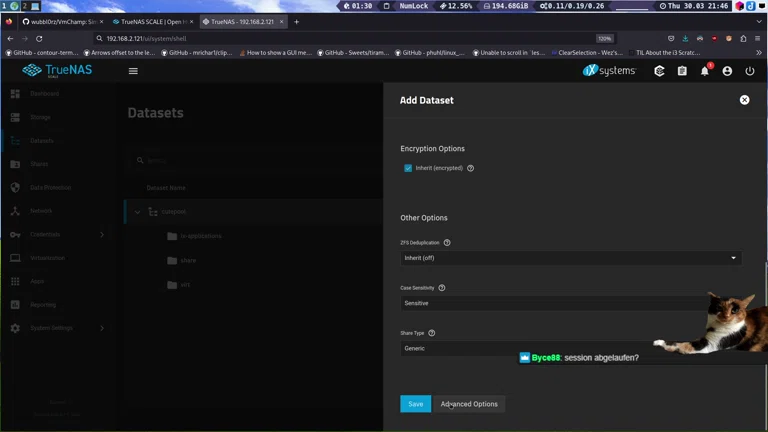
Task: Uncheck the Inherit (encrypted) checkbox
Action: (408, 168)
